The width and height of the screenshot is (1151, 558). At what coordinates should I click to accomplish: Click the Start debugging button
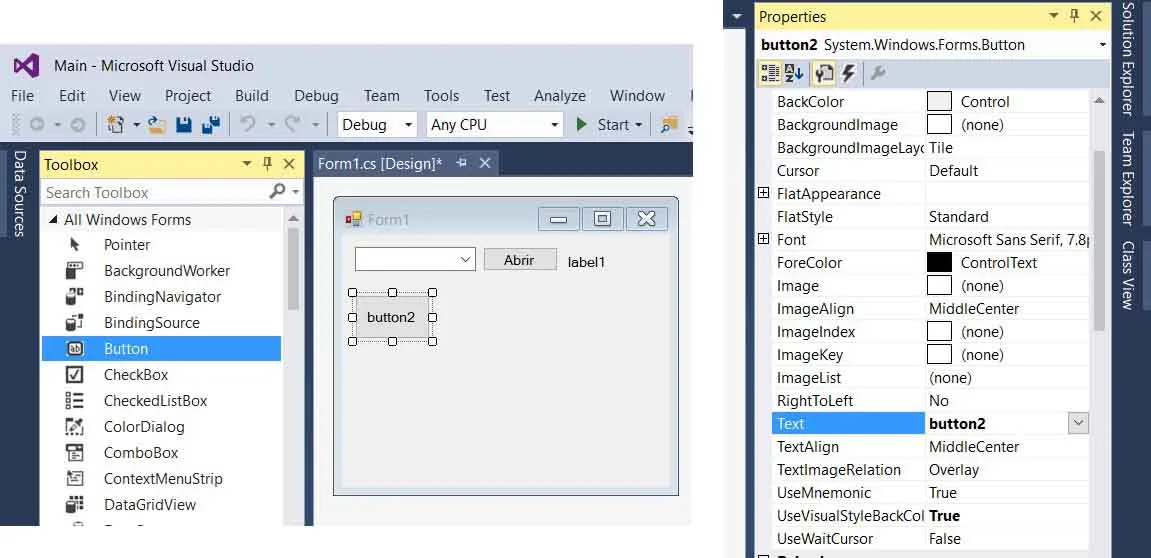click(603, 125)
